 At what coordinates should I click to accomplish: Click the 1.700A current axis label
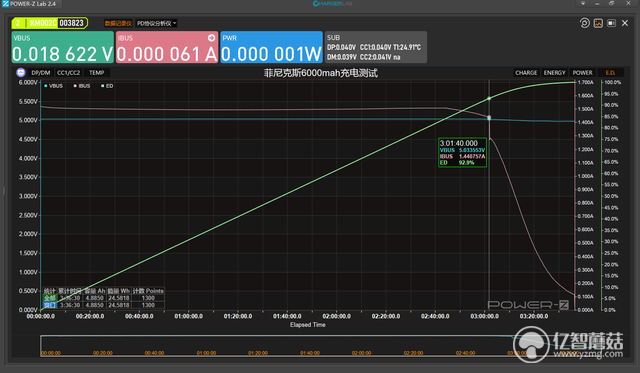coord(585,82)
